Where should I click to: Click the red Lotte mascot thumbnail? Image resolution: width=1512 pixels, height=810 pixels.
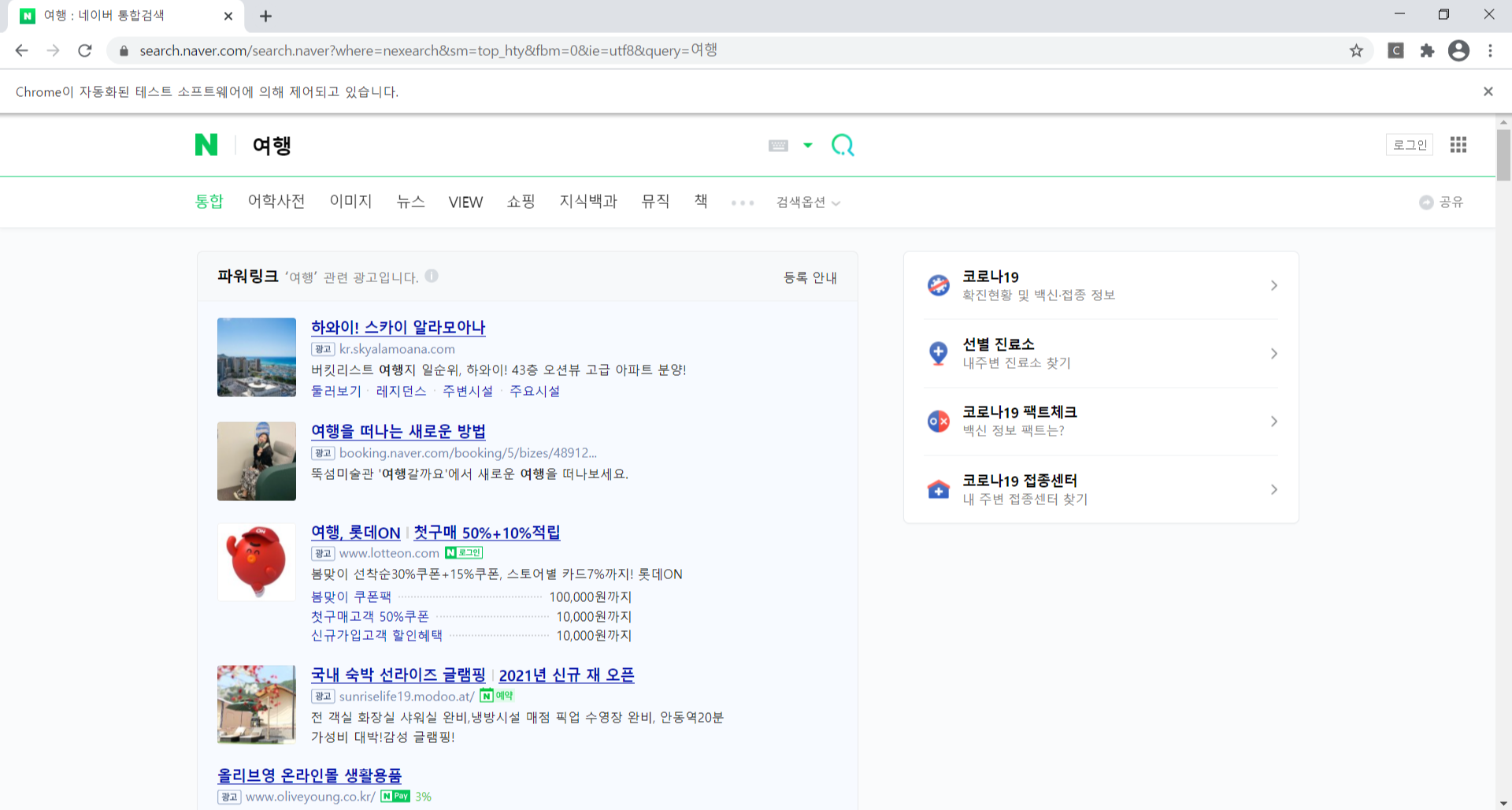(257, 562)
